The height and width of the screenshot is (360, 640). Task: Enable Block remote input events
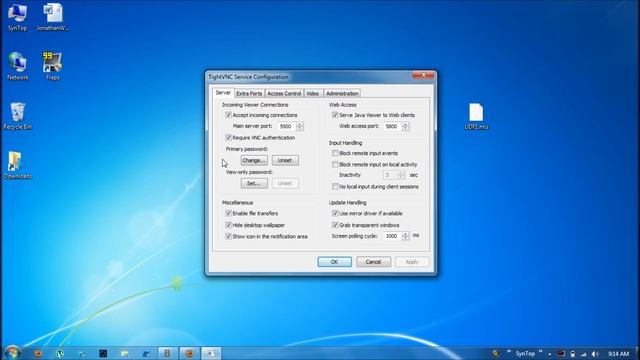335,153
